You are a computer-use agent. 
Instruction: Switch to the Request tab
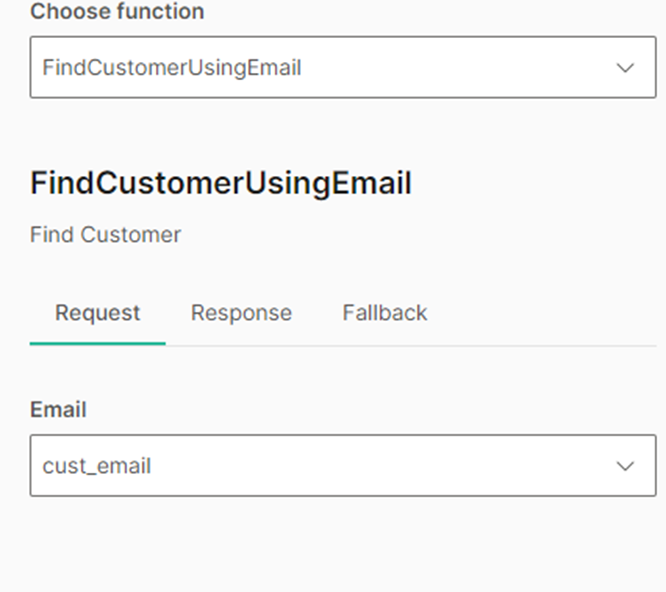coord(98,313)
